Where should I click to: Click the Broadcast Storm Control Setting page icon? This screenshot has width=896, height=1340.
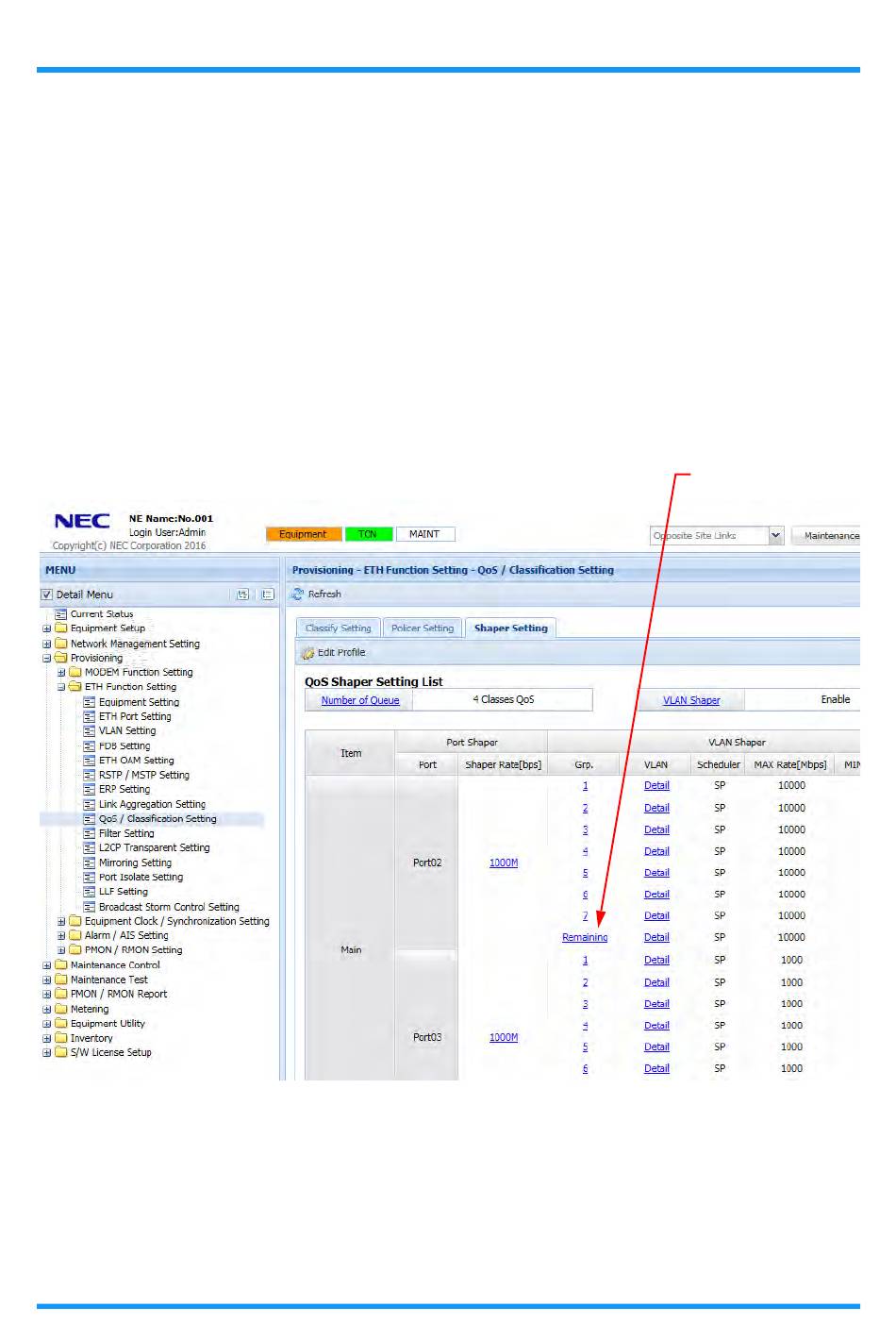coord(90,907)
